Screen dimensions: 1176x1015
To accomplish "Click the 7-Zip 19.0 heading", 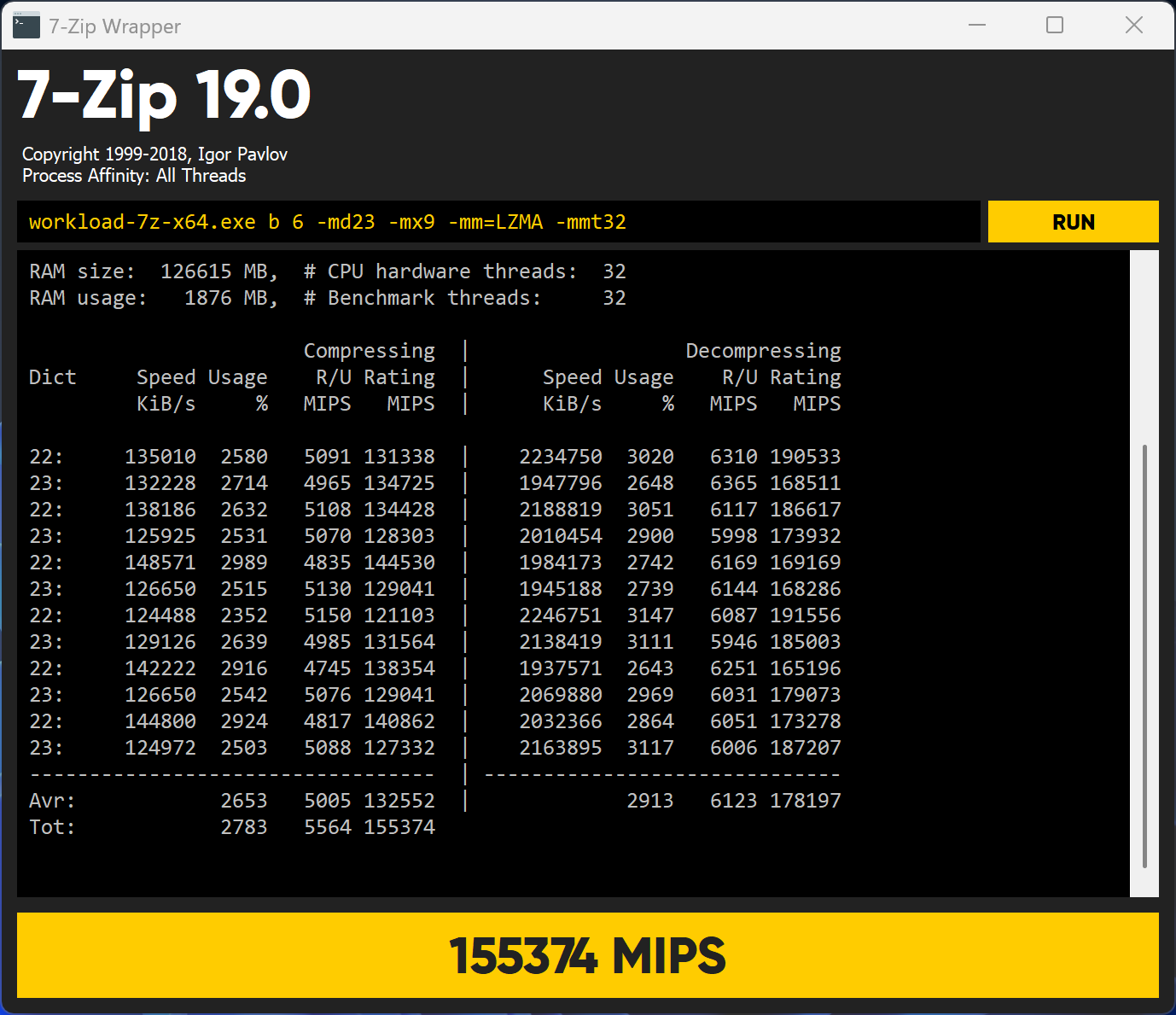I will [164, 96].
